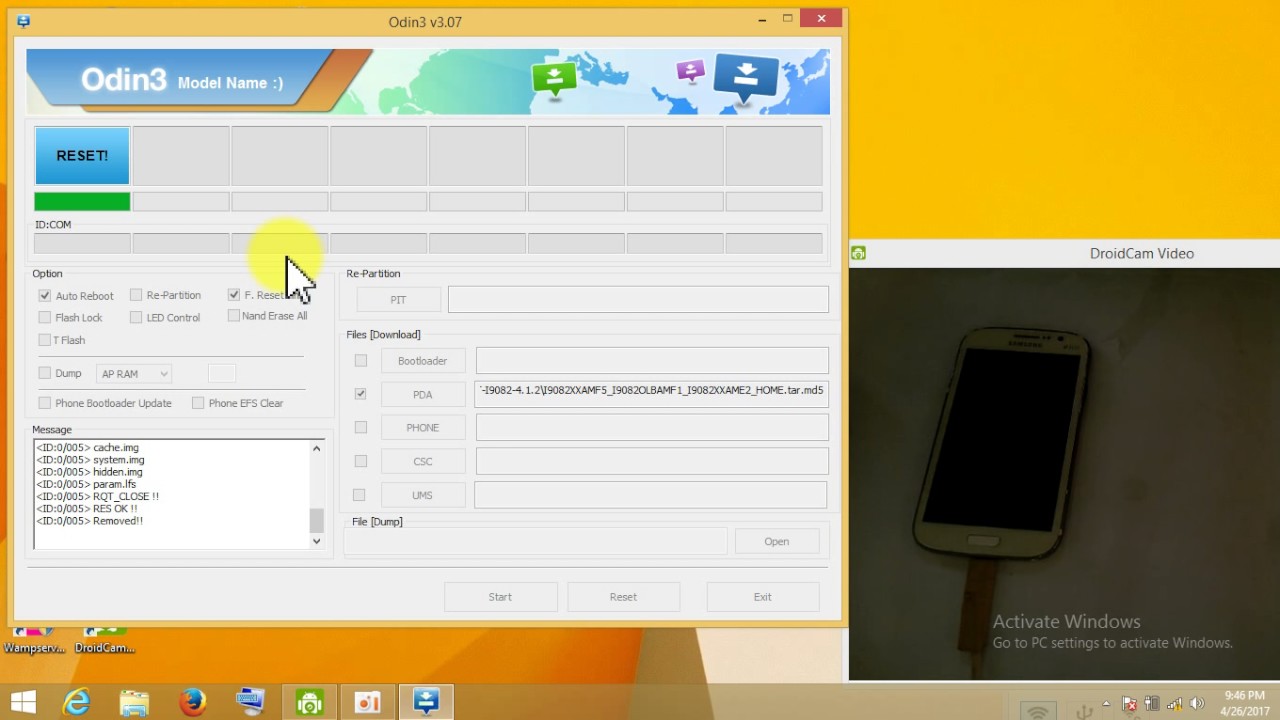
Task: Open volume speaker tray icon
Action: pyautogui.click(x=1195, y=704)
